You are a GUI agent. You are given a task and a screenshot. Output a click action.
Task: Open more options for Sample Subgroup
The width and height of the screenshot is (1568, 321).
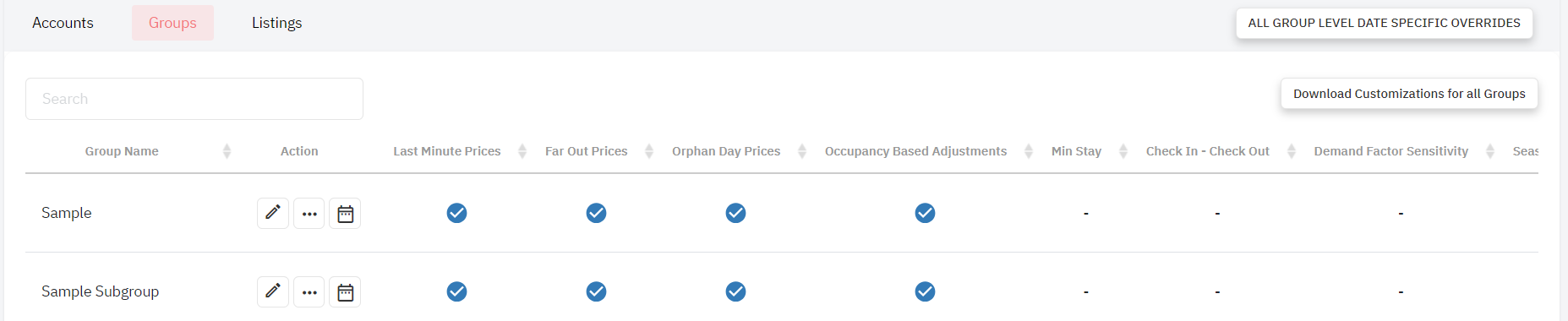click(x=309, y=291)
